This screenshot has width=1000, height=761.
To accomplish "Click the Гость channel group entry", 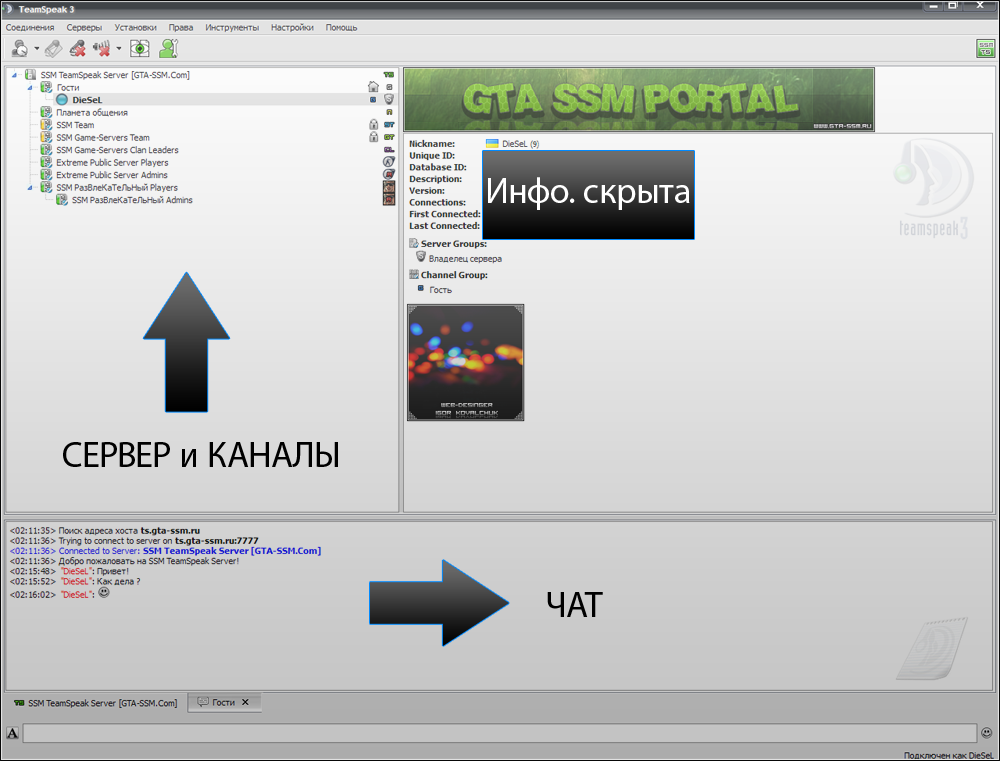I will tap(440, 290).
